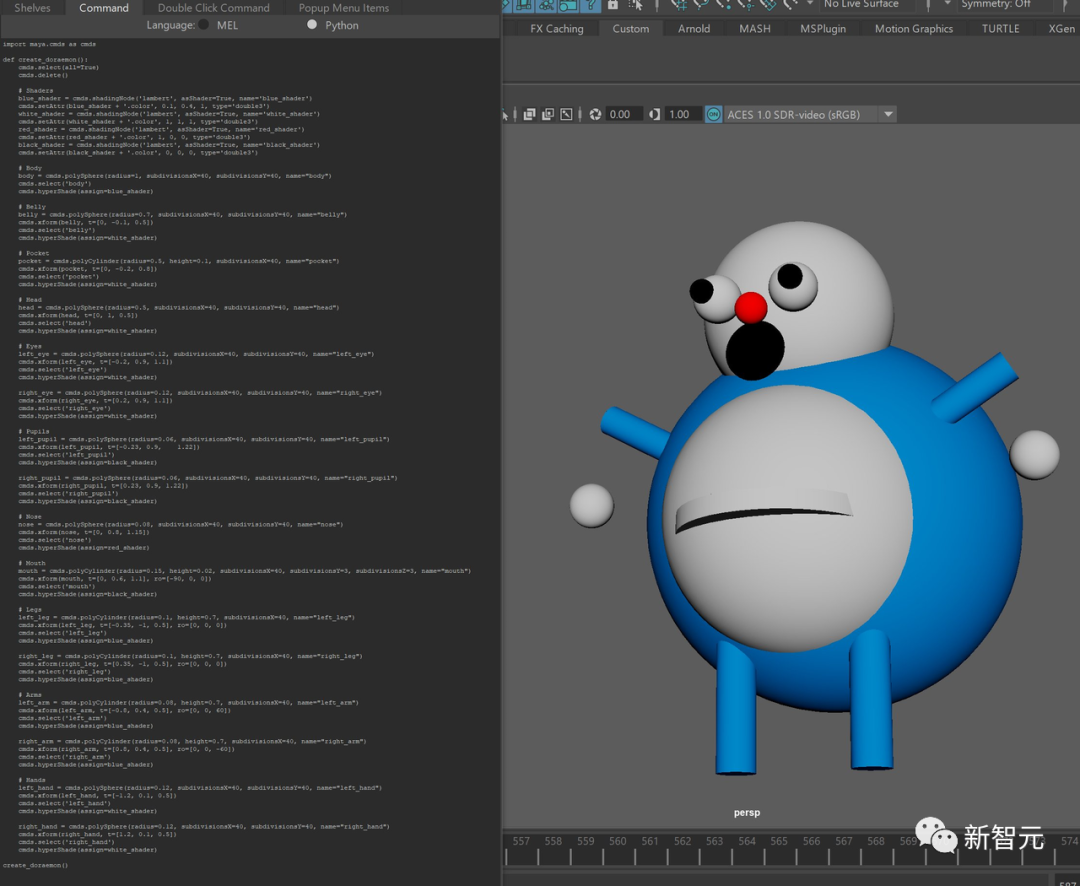The height and width of the screenshot is (886, 1080).
Task: Click the first overlapping-squares viewport toolbar icon
Action: [x=530, y=114]
